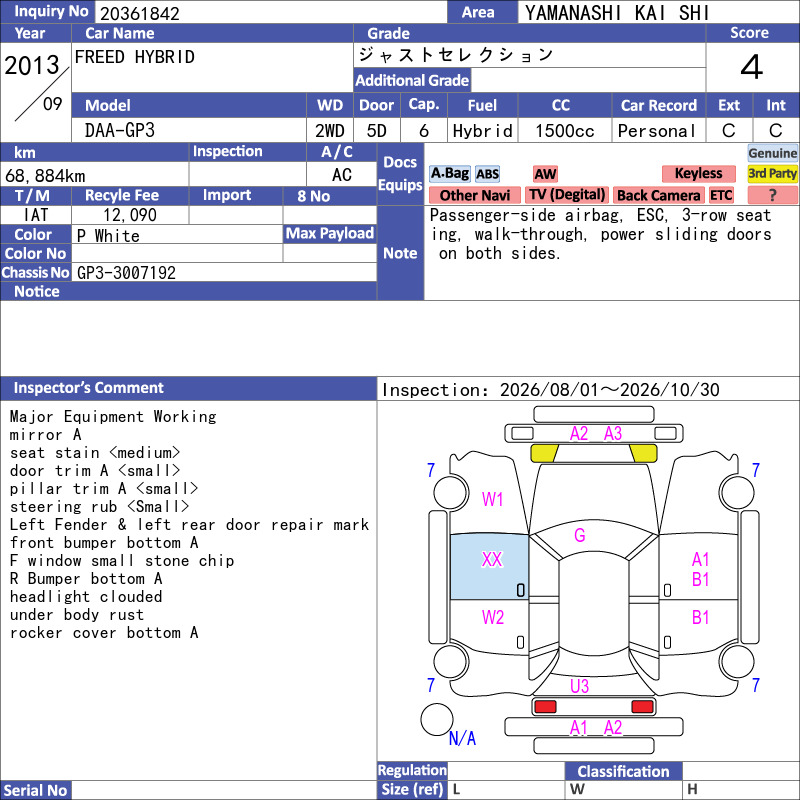Toggle the Genuine navigation label
This screenshot has height=800, width=800.
coord(772,153)
